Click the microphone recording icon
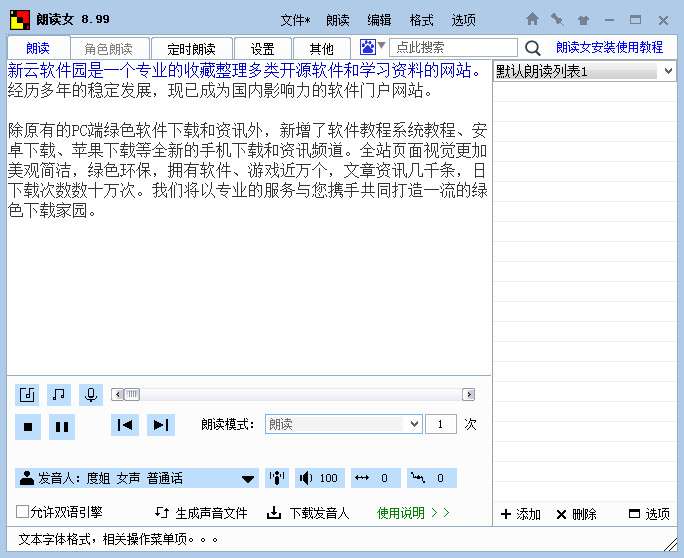 [x=91, y=394]
